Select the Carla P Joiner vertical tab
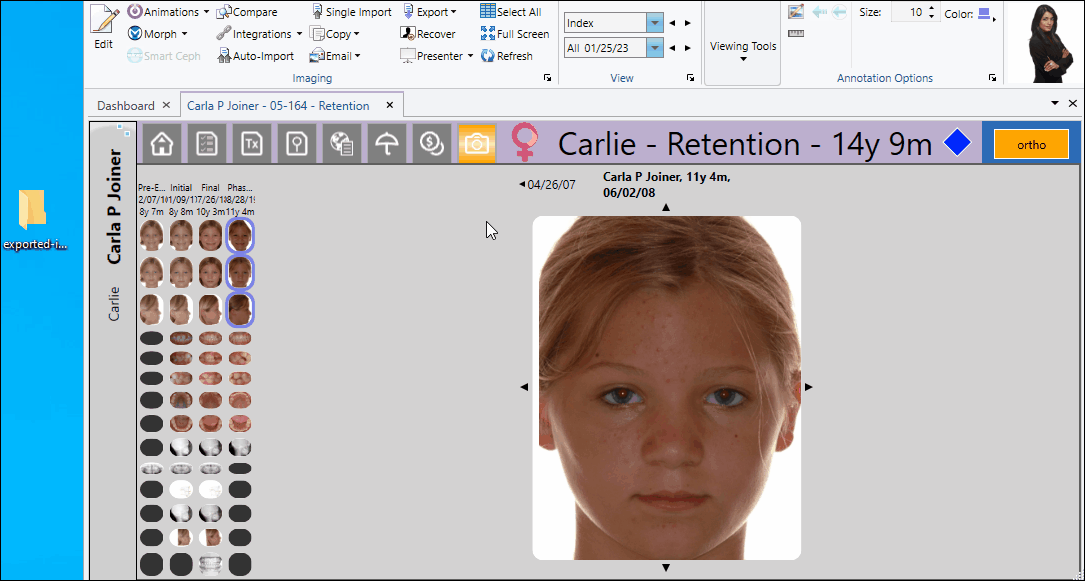 point(114,207)
